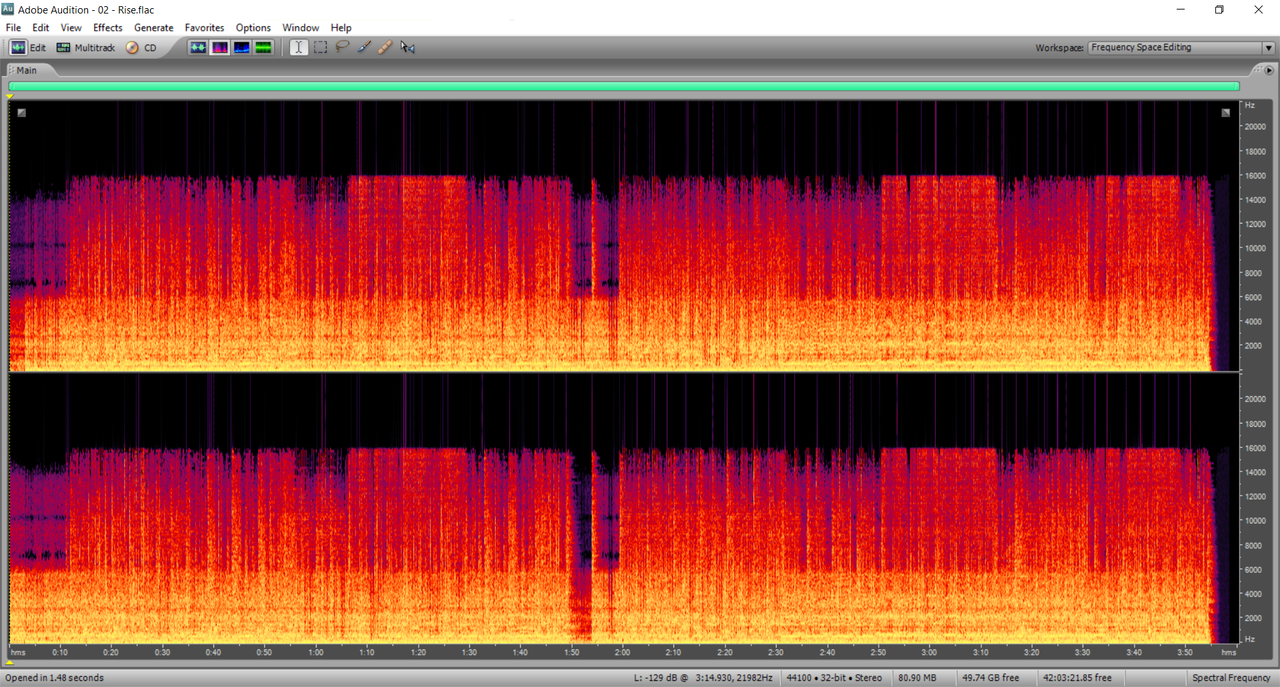Switch to Multitrack view
This screenshot has width=1280, height=687.
(86, 47)
